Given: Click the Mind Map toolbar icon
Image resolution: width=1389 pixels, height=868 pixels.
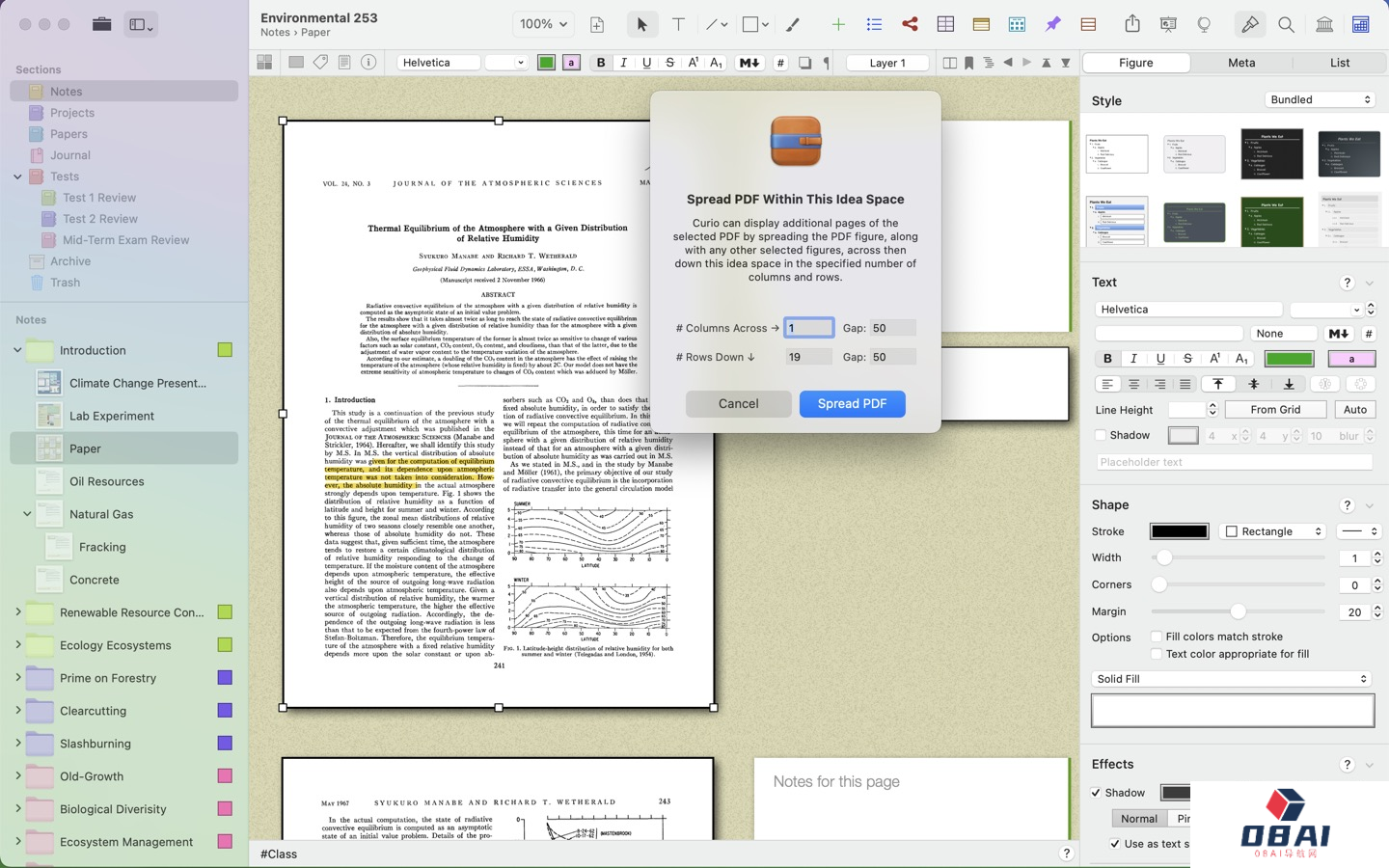Looking at the screenshot, I should (x=910, y=24).
